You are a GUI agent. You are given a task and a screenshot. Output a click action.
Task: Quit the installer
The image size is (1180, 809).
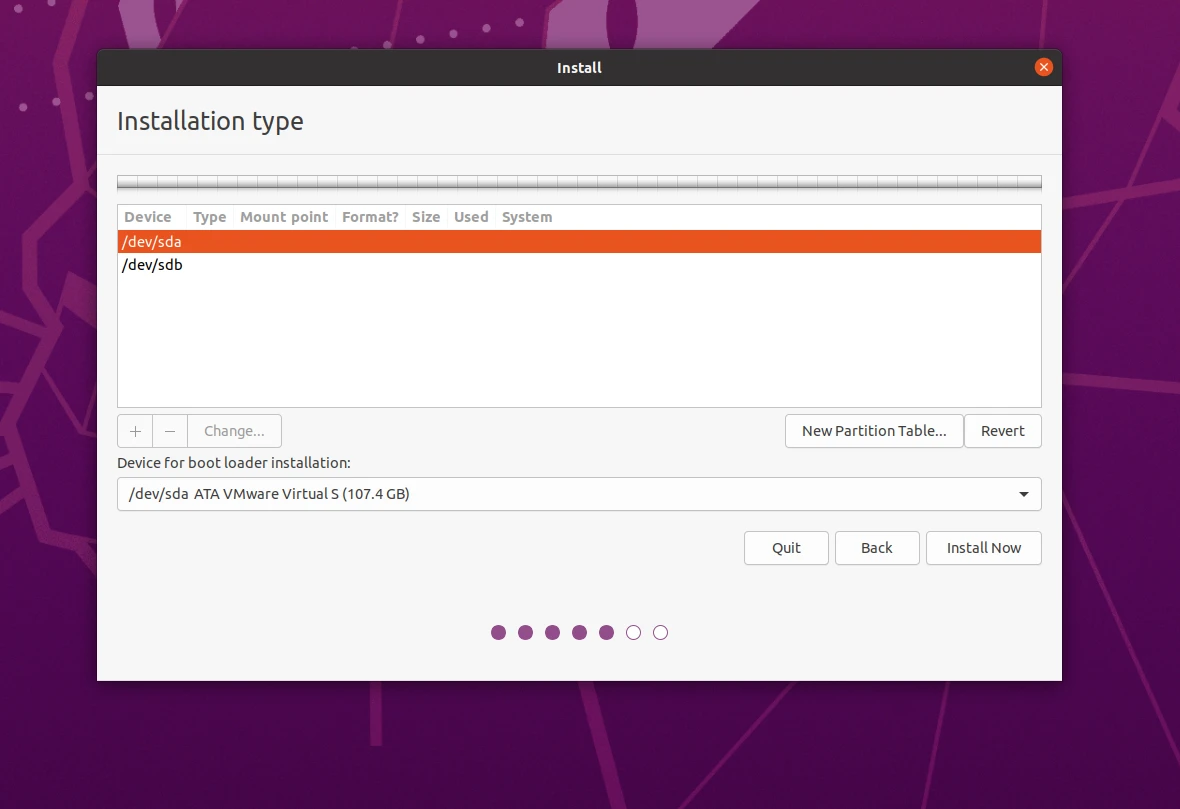786,548
